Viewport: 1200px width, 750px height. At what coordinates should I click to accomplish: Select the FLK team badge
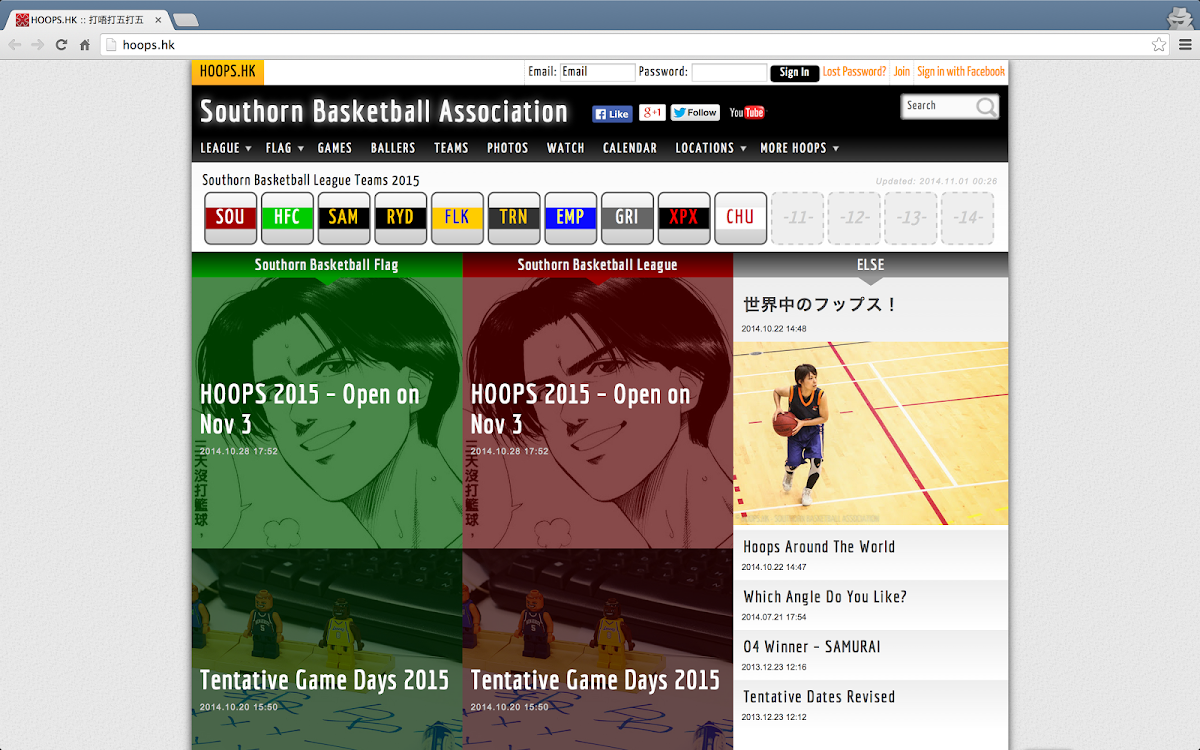click(x=457, y=218)
